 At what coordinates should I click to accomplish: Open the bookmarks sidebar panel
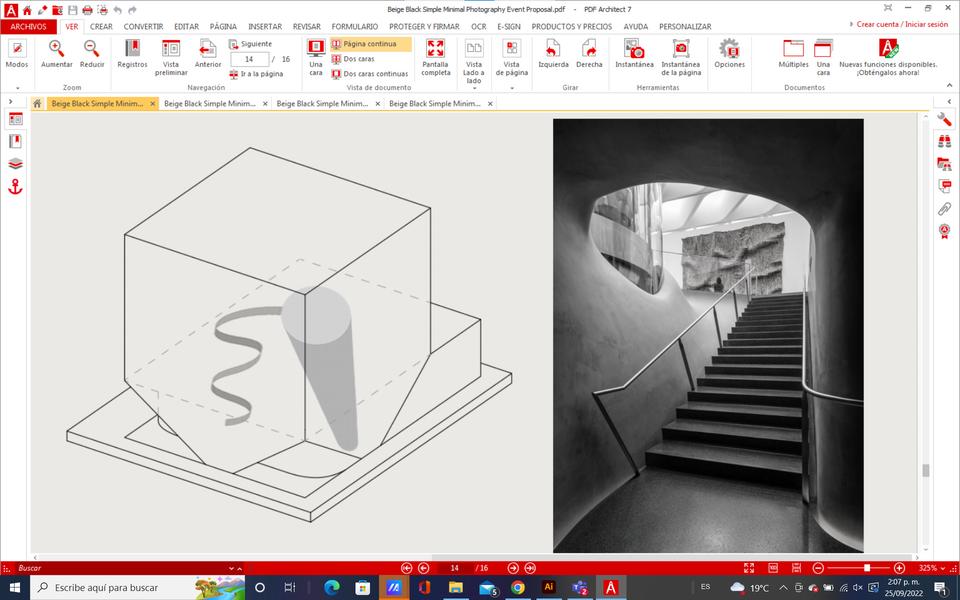coord(15,141)
